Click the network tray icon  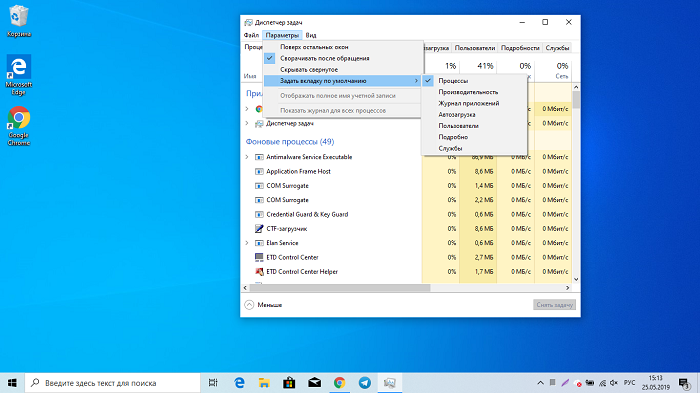[x=602, y=383]
